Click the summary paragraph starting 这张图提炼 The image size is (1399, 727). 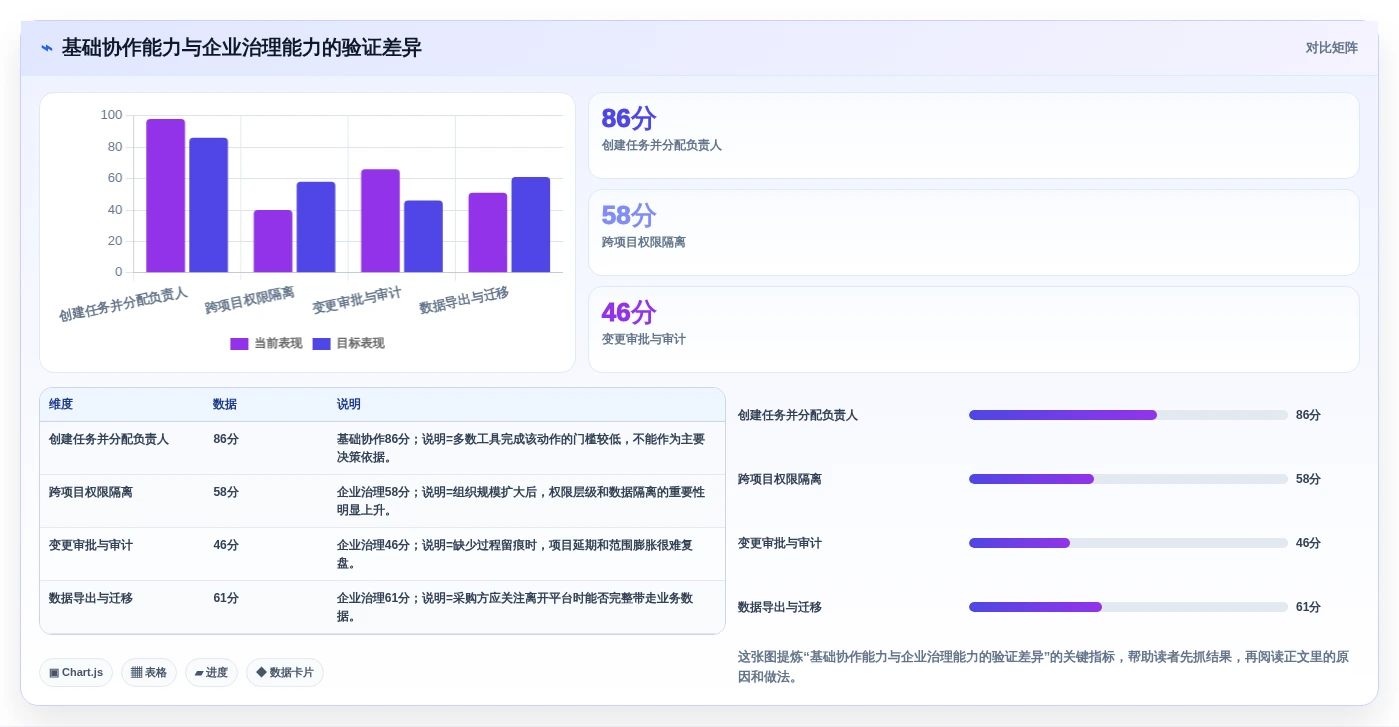coord(1043,667)
